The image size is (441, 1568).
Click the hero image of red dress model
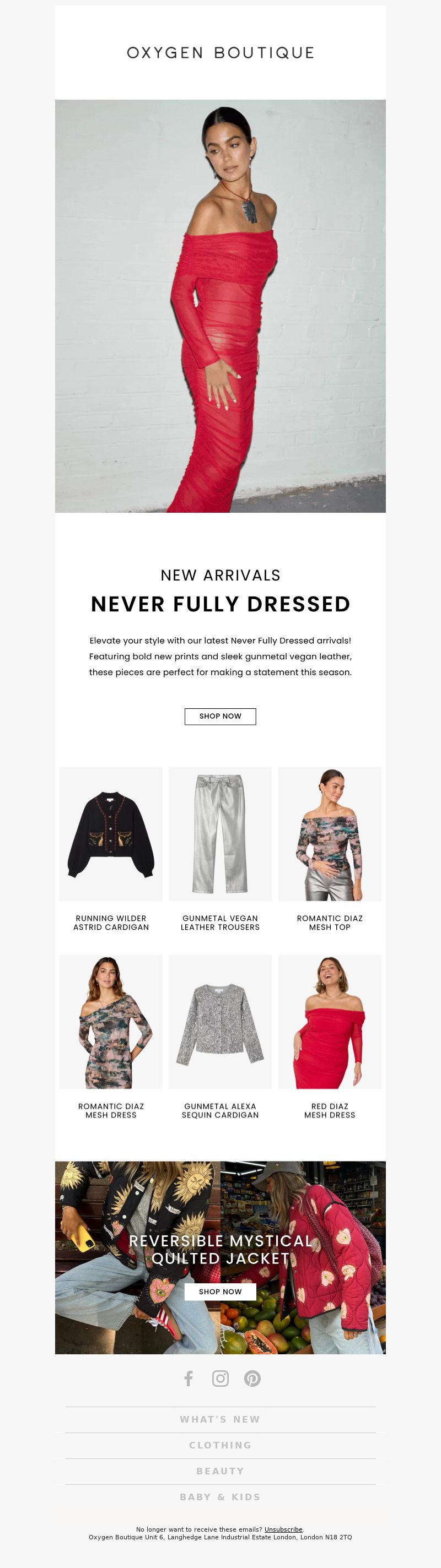[x=220, y=306]
